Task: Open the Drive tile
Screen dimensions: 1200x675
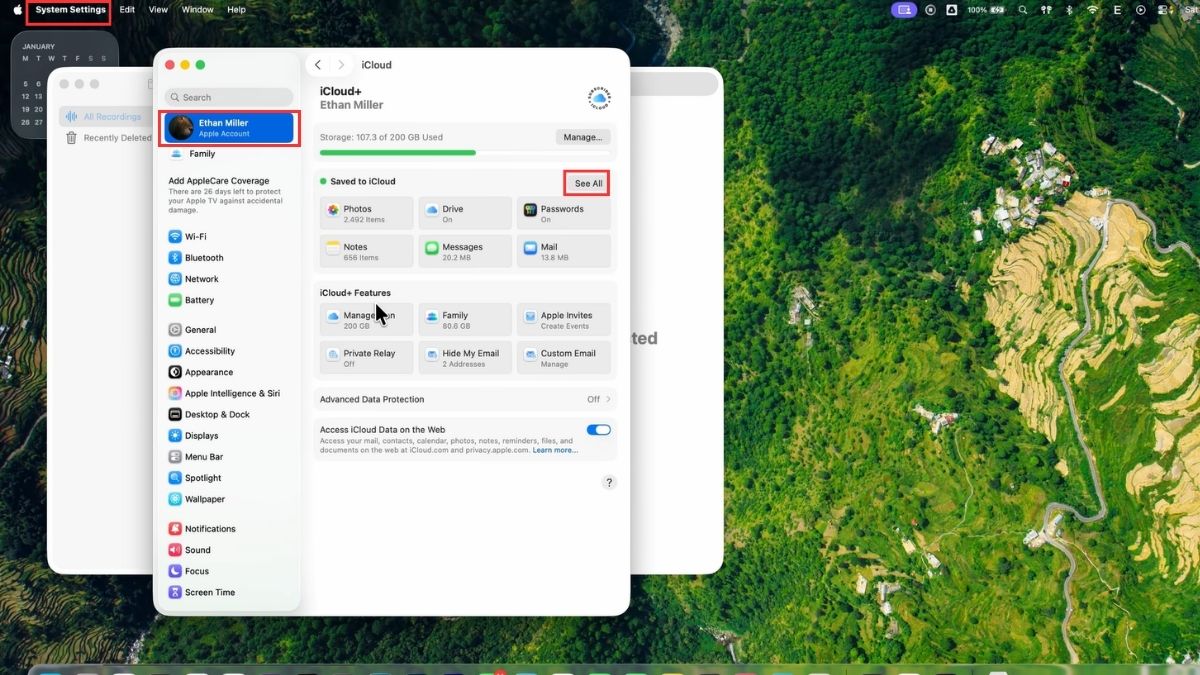Action: point(465,213)
